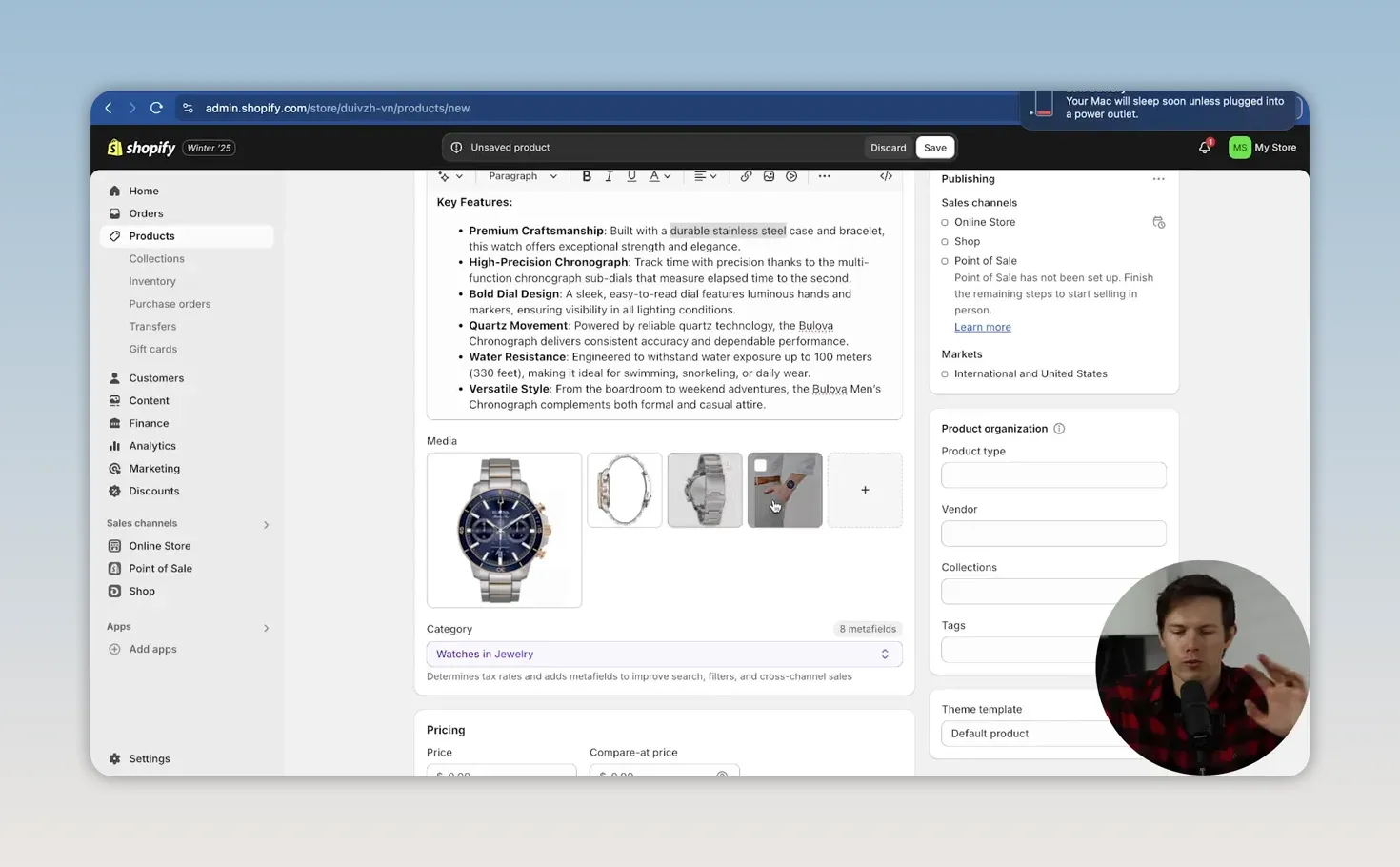This screenshot has height=867, width=1400.
Task: Open the Watches in Jewelry category dropdown
Action: pyautogui.click(x=664, y=655)
